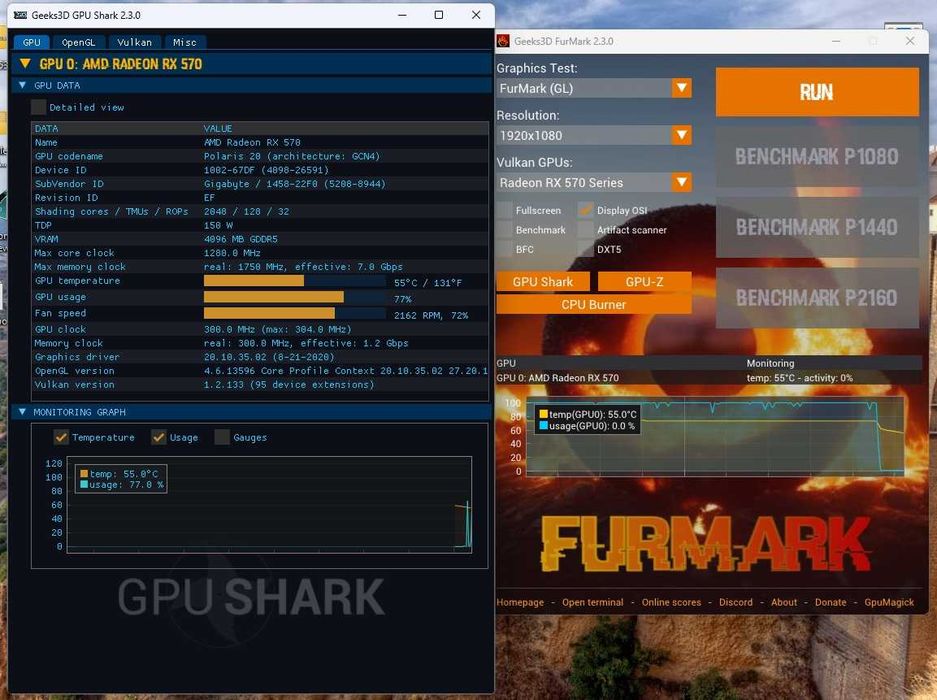937x700 pixels.
Task: Enable the Benchmark checkbox in FurMark
Action: point(505,230)
